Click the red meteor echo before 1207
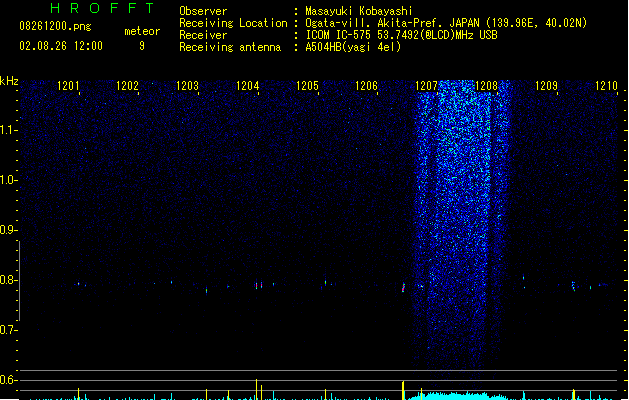Viewport: 629px width, 400px height. pos(404,288)
